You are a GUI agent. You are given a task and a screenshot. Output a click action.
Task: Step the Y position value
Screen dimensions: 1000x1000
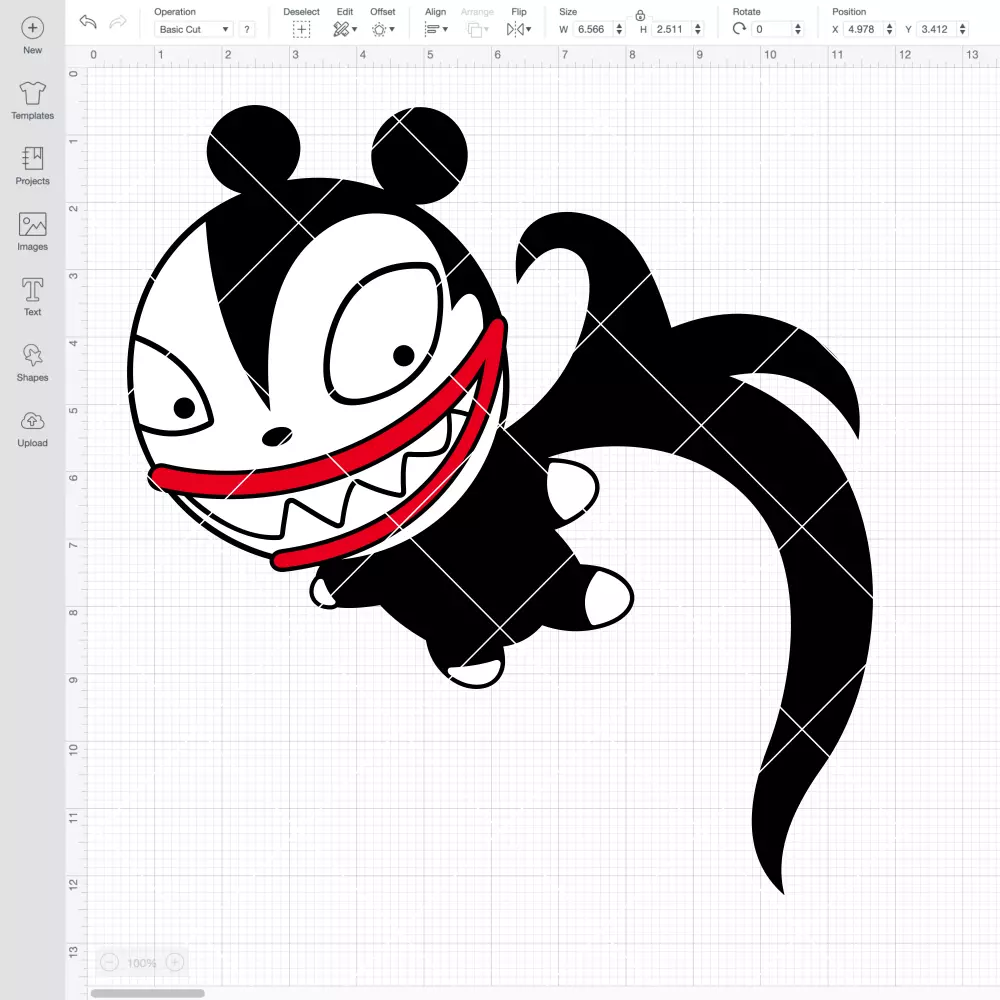tap(963, 29)
